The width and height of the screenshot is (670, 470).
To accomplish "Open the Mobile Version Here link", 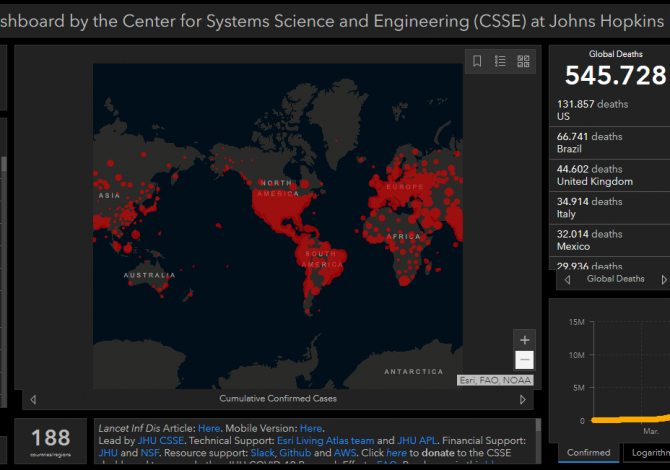I will pyautogui.click(x=311, y=428).
